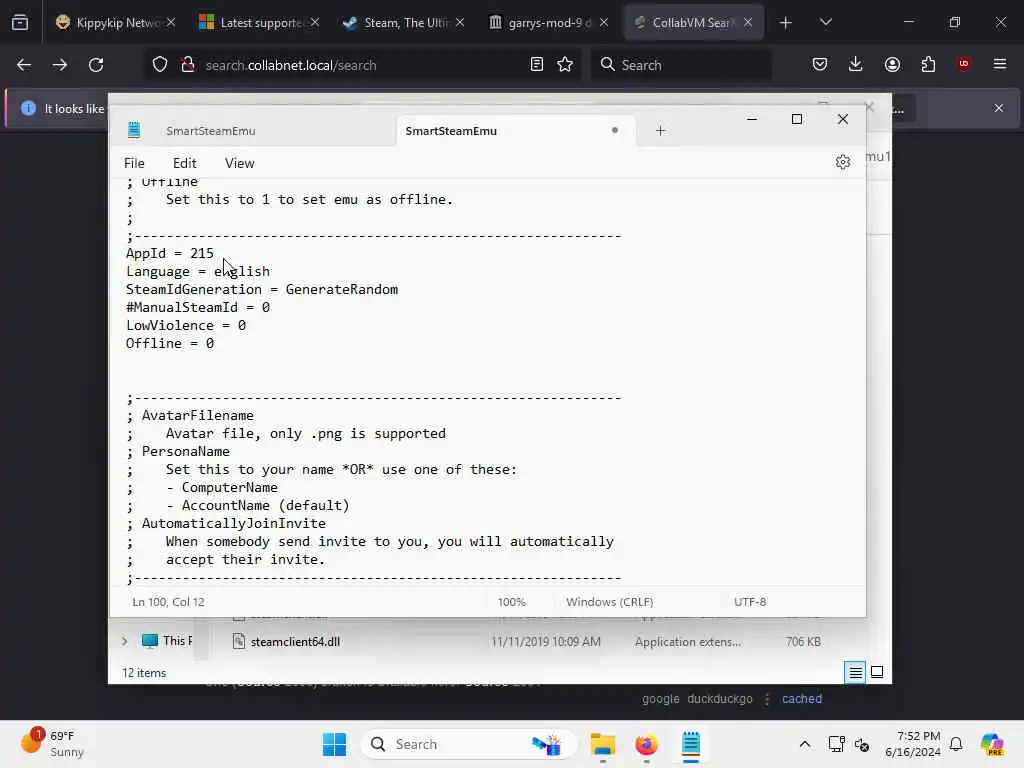
Task: Go back in Firefox
Action: pyautogui.click(x=24, y=65)
